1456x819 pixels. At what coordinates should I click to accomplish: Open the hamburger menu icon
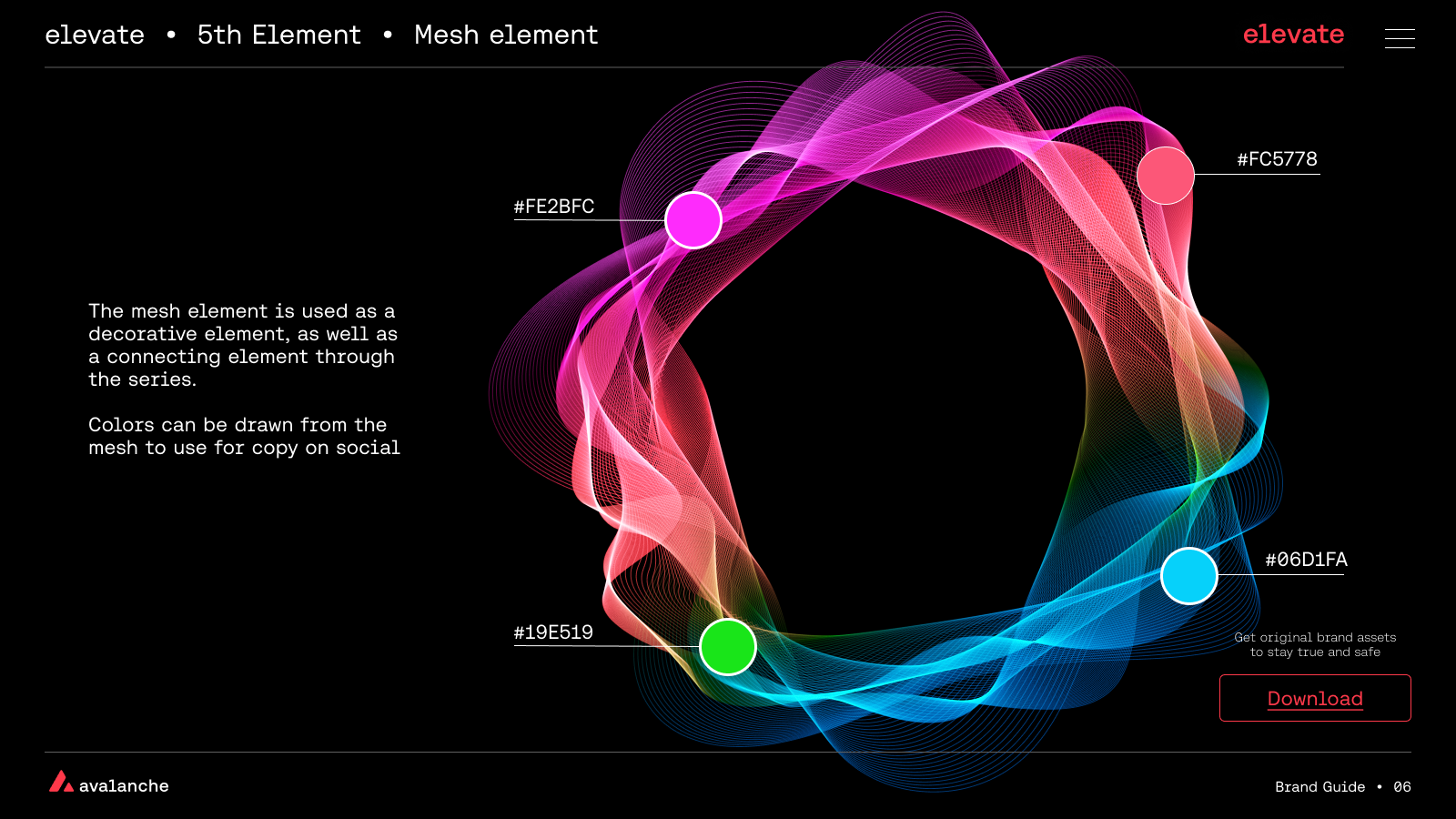[1399, 38]
